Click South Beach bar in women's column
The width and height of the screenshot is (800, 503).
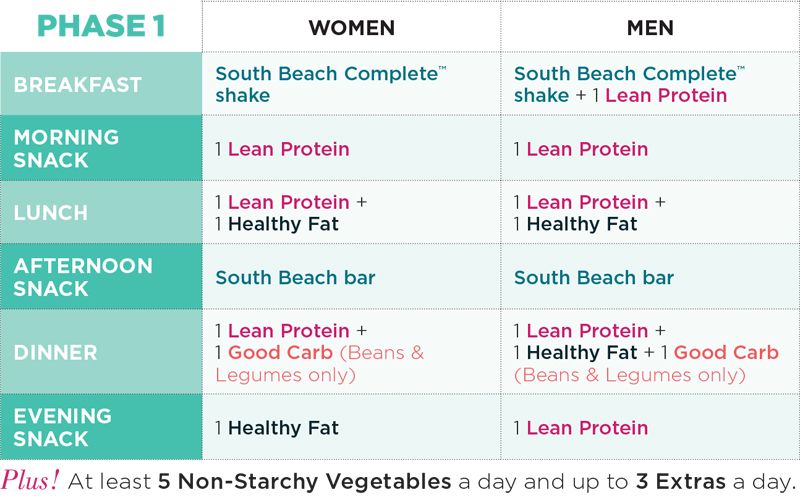295,278
